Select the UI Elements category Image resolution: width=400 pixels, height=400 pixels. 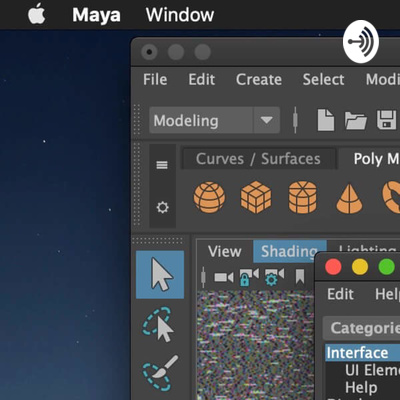(372, 370)
